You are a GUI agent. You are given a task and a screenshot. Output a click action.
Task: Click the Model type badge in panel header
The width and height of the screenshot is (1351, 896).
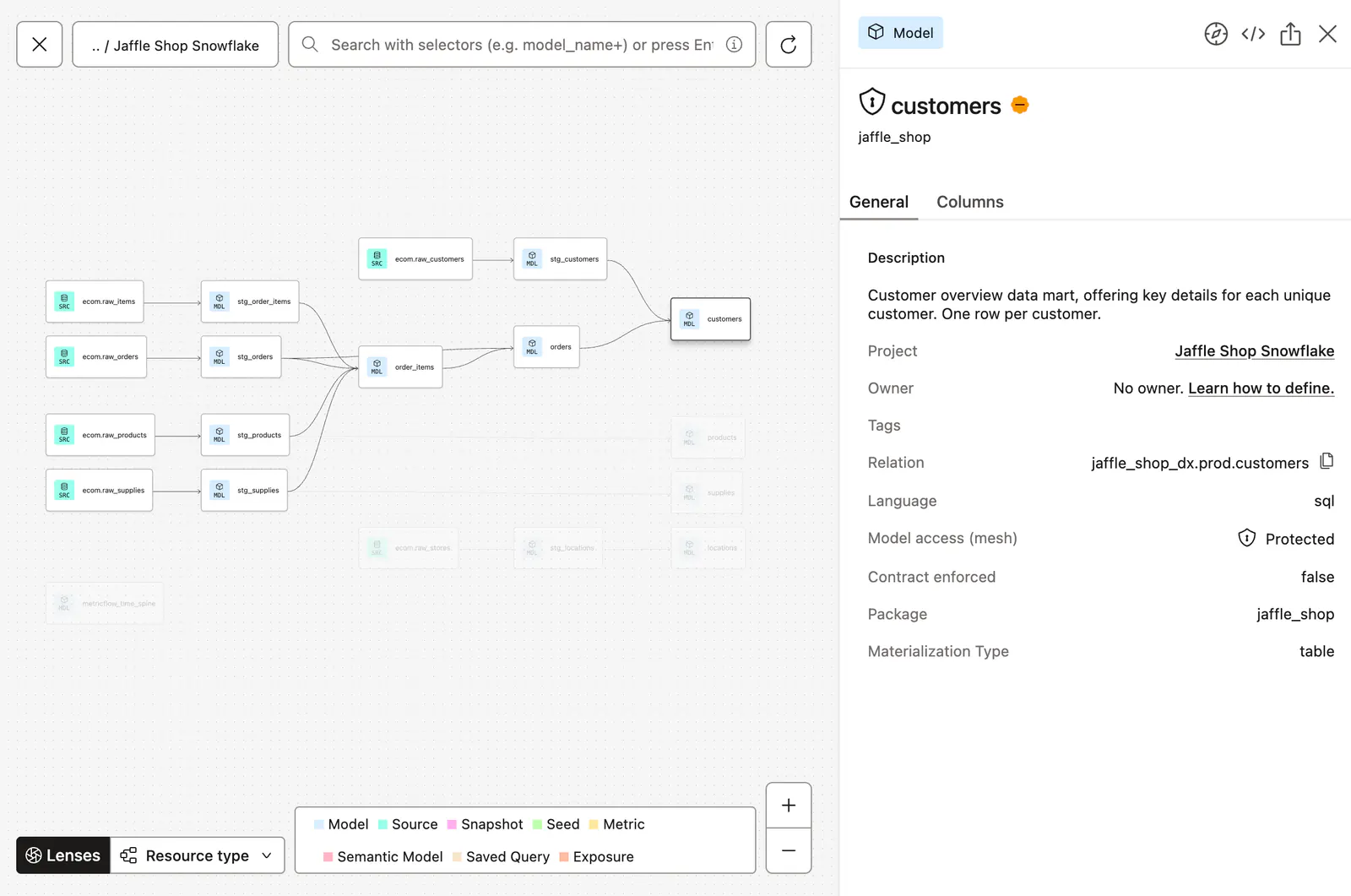pyautogui.click(x=901, y=33)
